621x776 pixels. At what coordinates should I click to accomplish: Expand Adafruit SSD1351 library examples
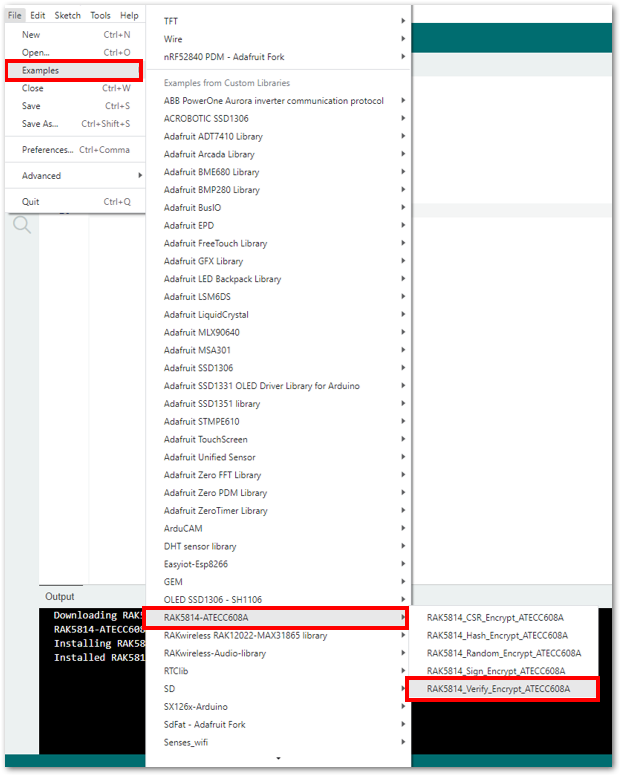tap(279, 403)
